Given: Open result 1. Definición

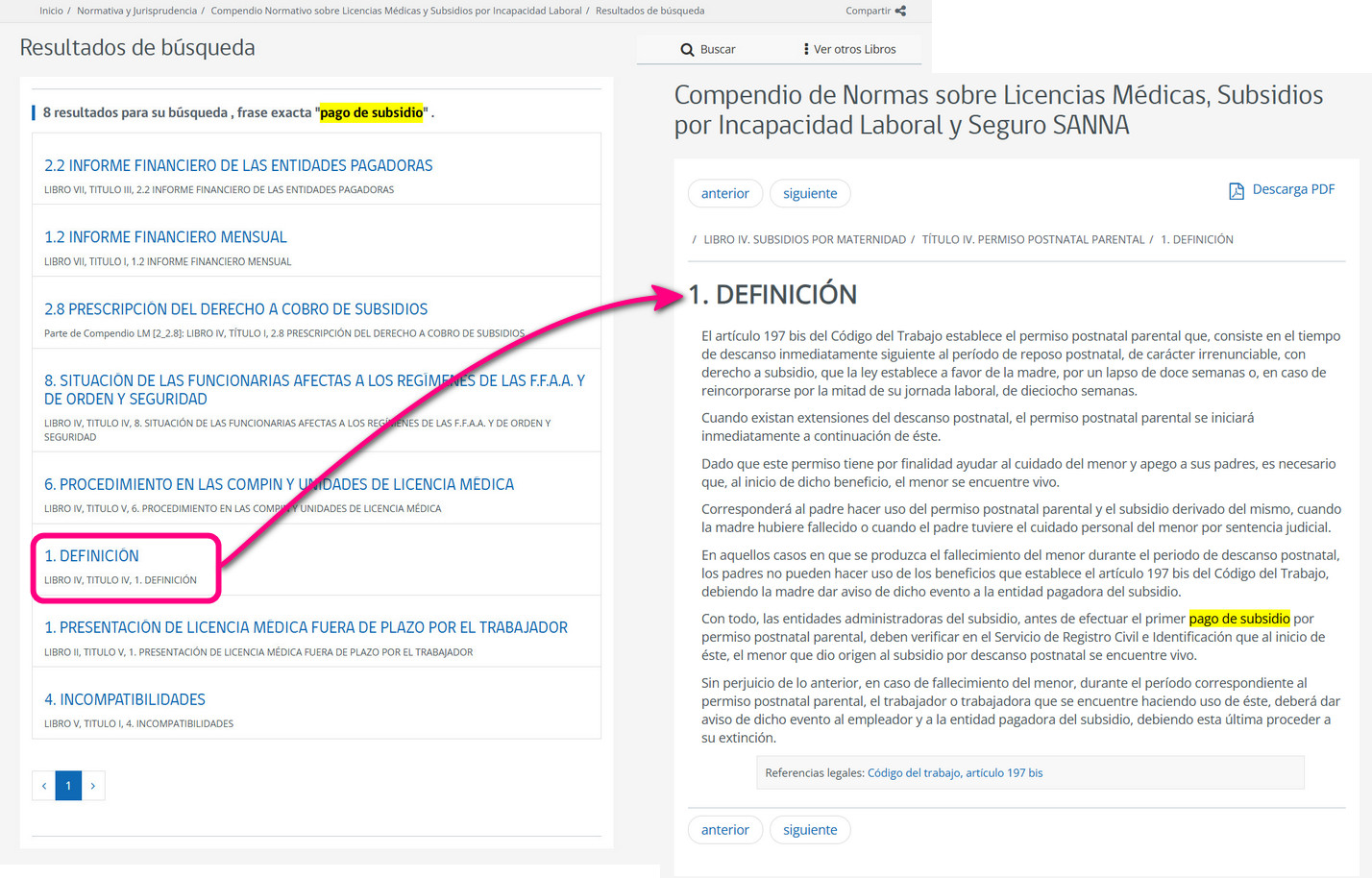Looking at the screenshot, I should 91,556.
